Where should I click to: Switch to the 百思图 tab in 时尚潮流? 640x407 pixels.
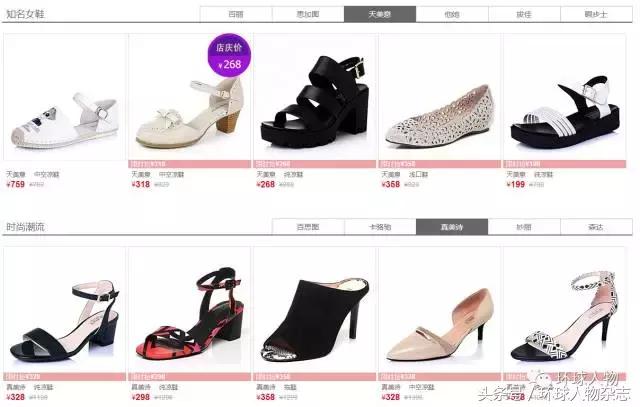[308, 227]
